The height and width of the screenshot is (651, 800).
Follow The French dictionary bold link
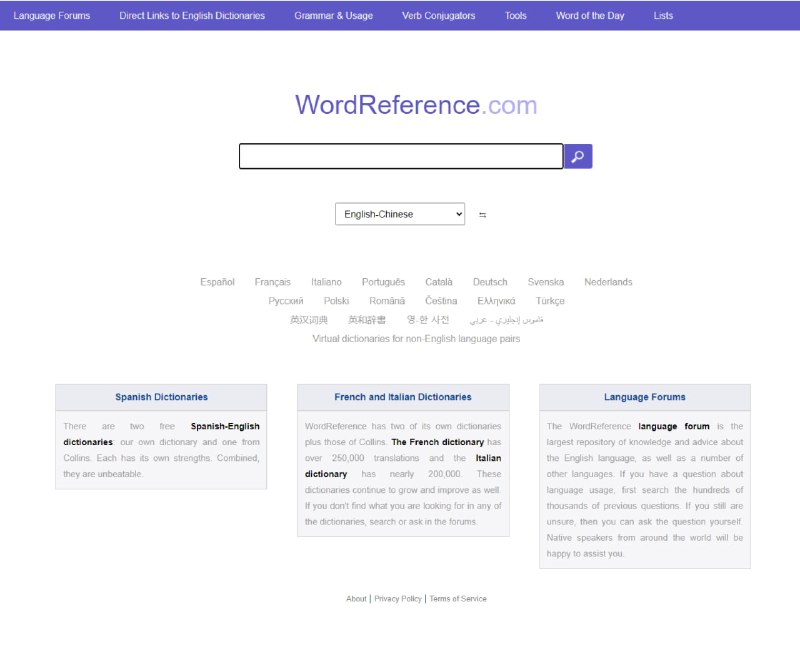click(437, 442)
